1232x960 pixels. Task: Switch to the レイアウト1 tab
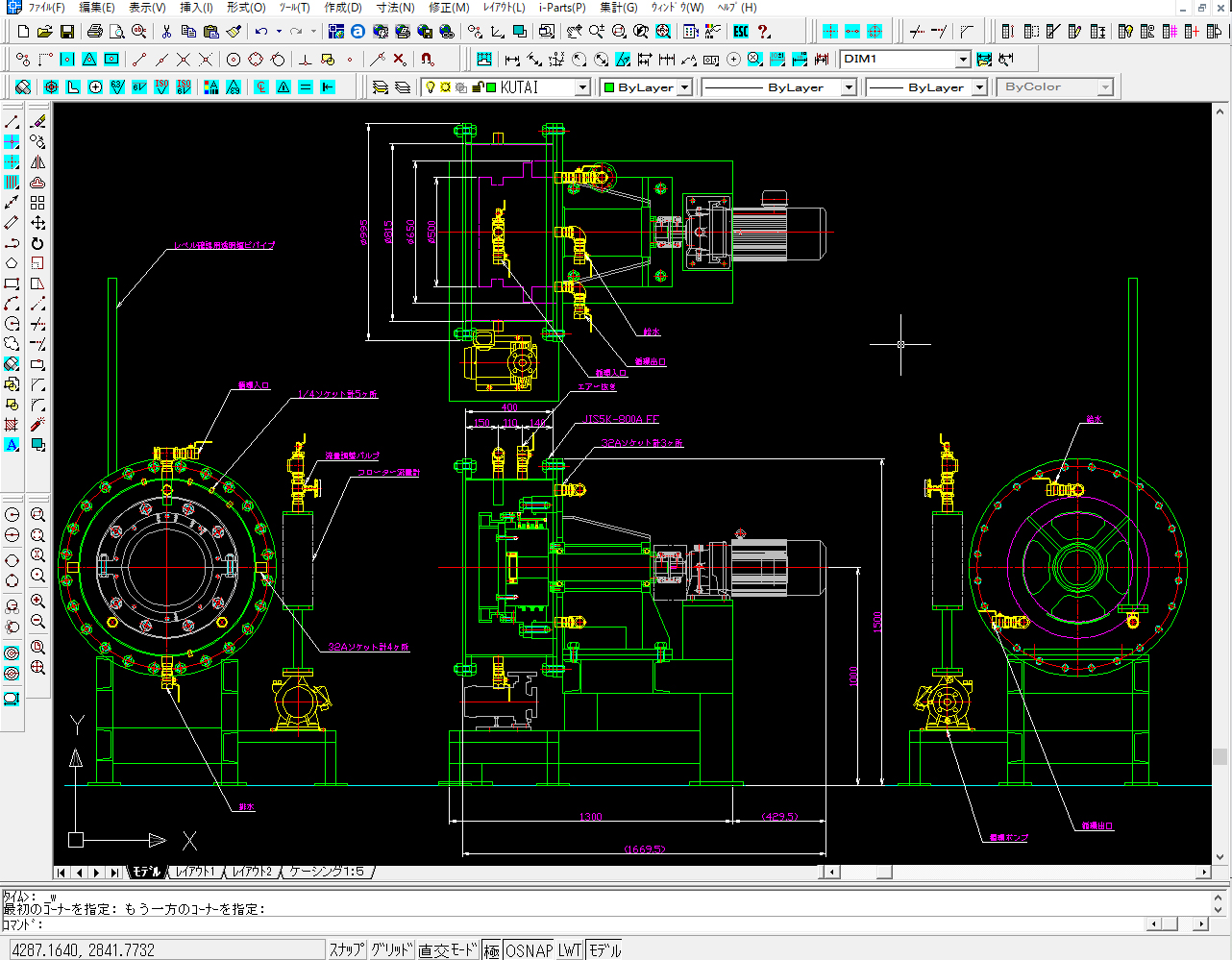pyautogui.click(x=195, y=872)
